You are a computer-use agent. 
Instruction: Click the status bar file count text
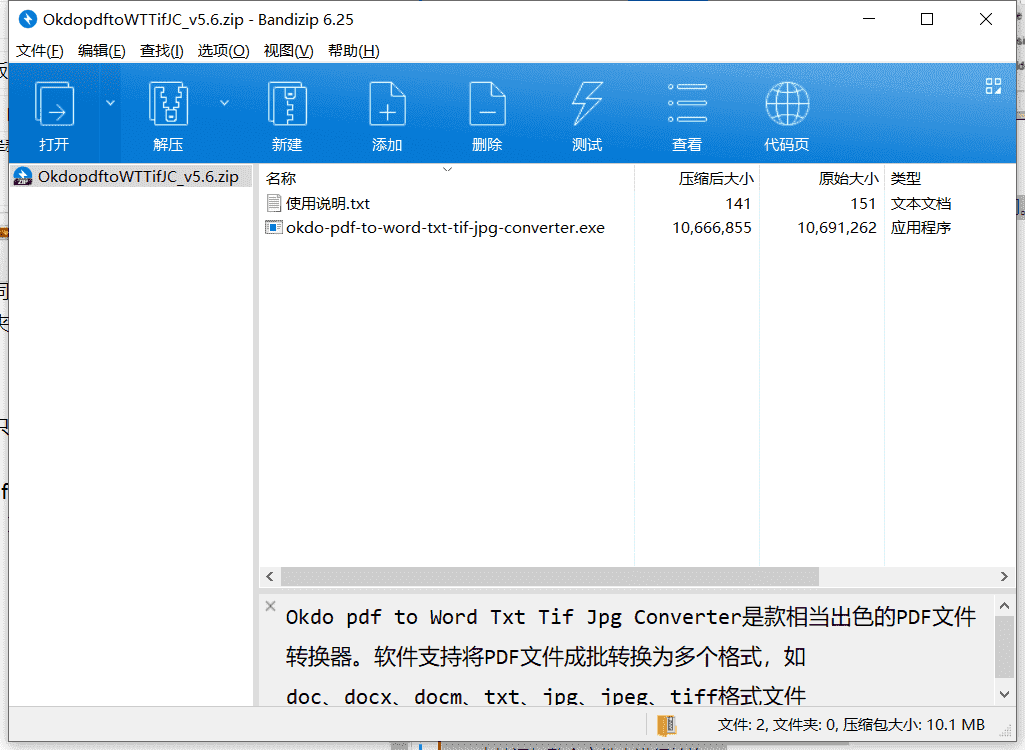pyautogui.click(x=851, y=724)
